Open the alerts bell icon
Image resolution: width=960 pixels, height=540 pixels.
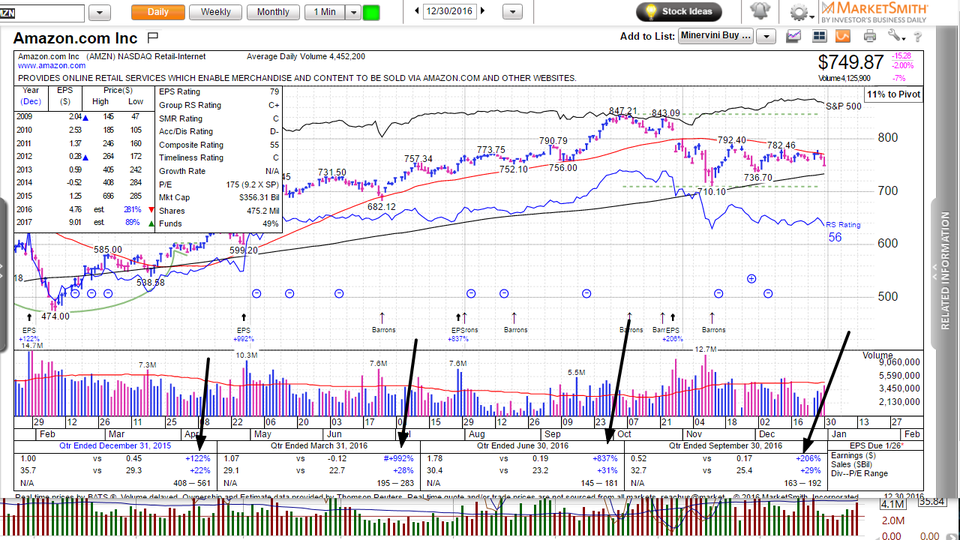point(760,12)
